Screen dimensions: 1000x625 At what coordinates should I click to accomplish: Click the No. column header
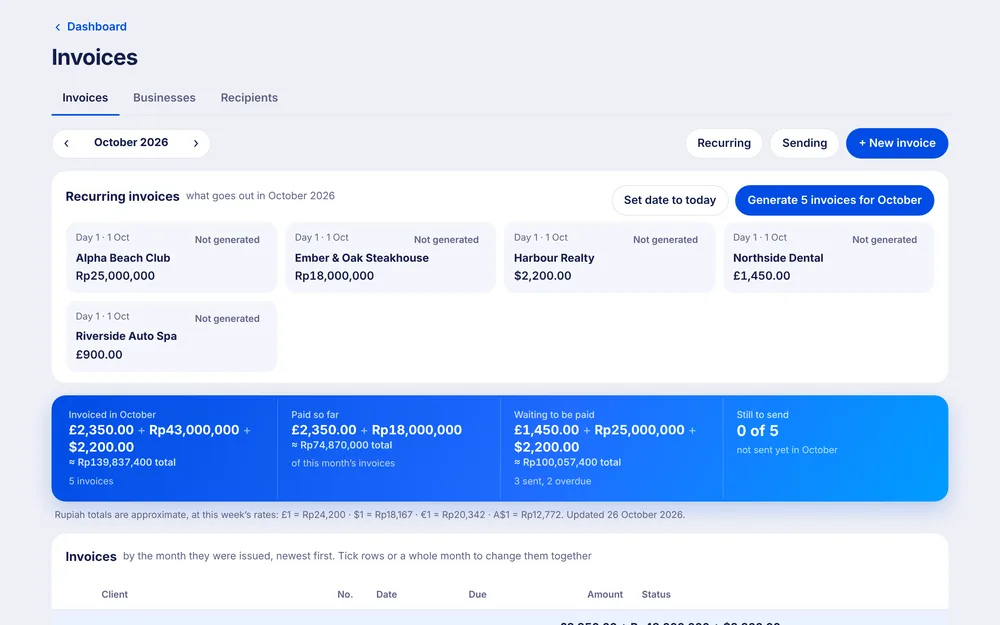point(345,594)
